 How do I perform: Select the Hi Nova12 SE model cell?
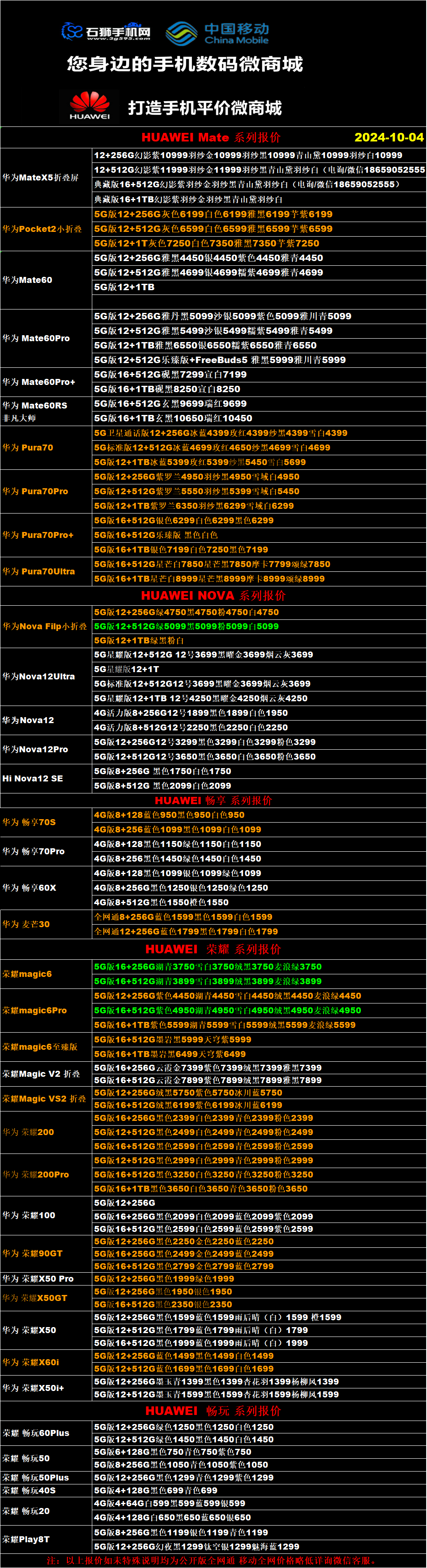tap(46, 779)
